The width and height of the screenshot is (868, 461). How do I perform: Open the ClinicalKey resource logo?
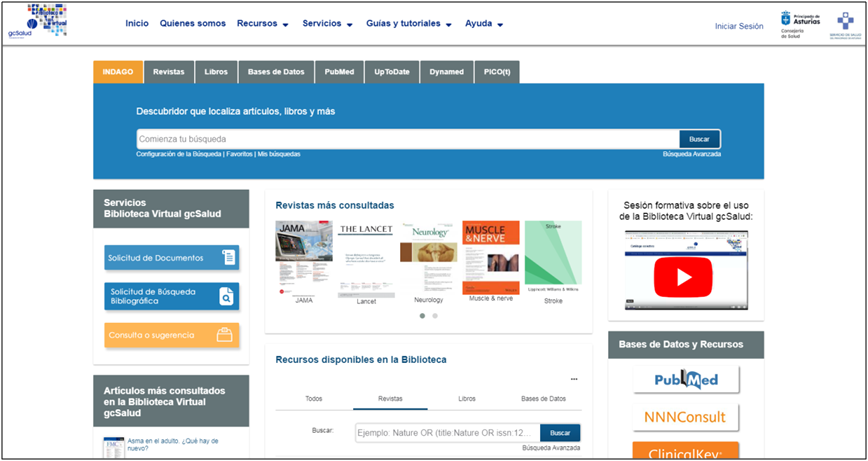point(685,452)
